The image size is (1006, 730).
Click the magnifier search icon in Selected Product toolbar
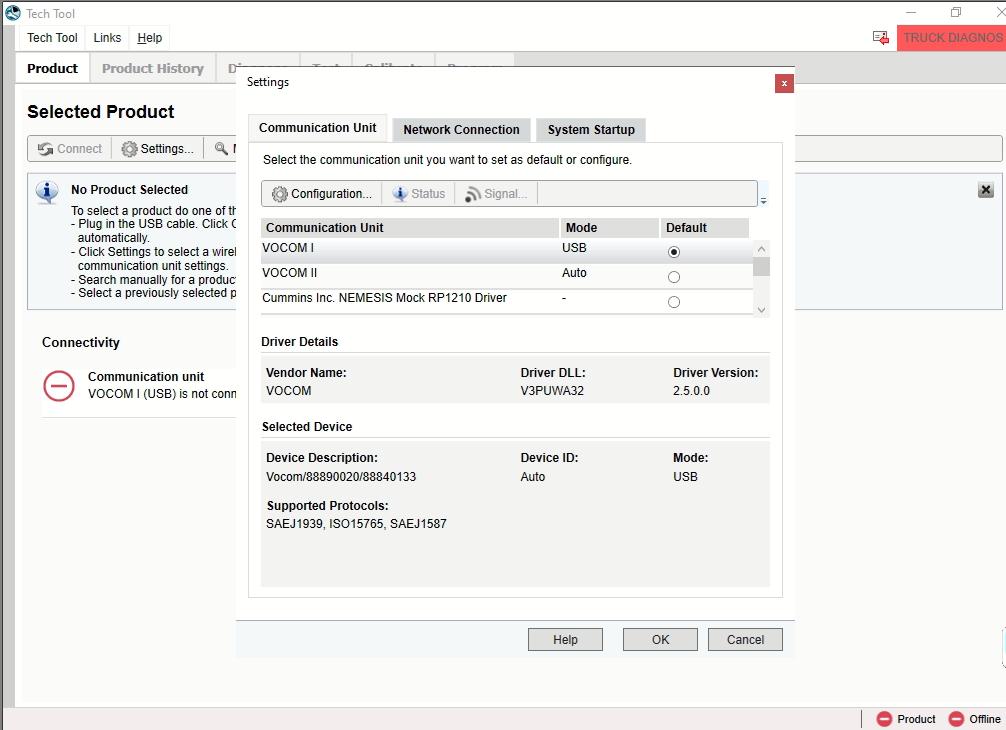(221, 149)
